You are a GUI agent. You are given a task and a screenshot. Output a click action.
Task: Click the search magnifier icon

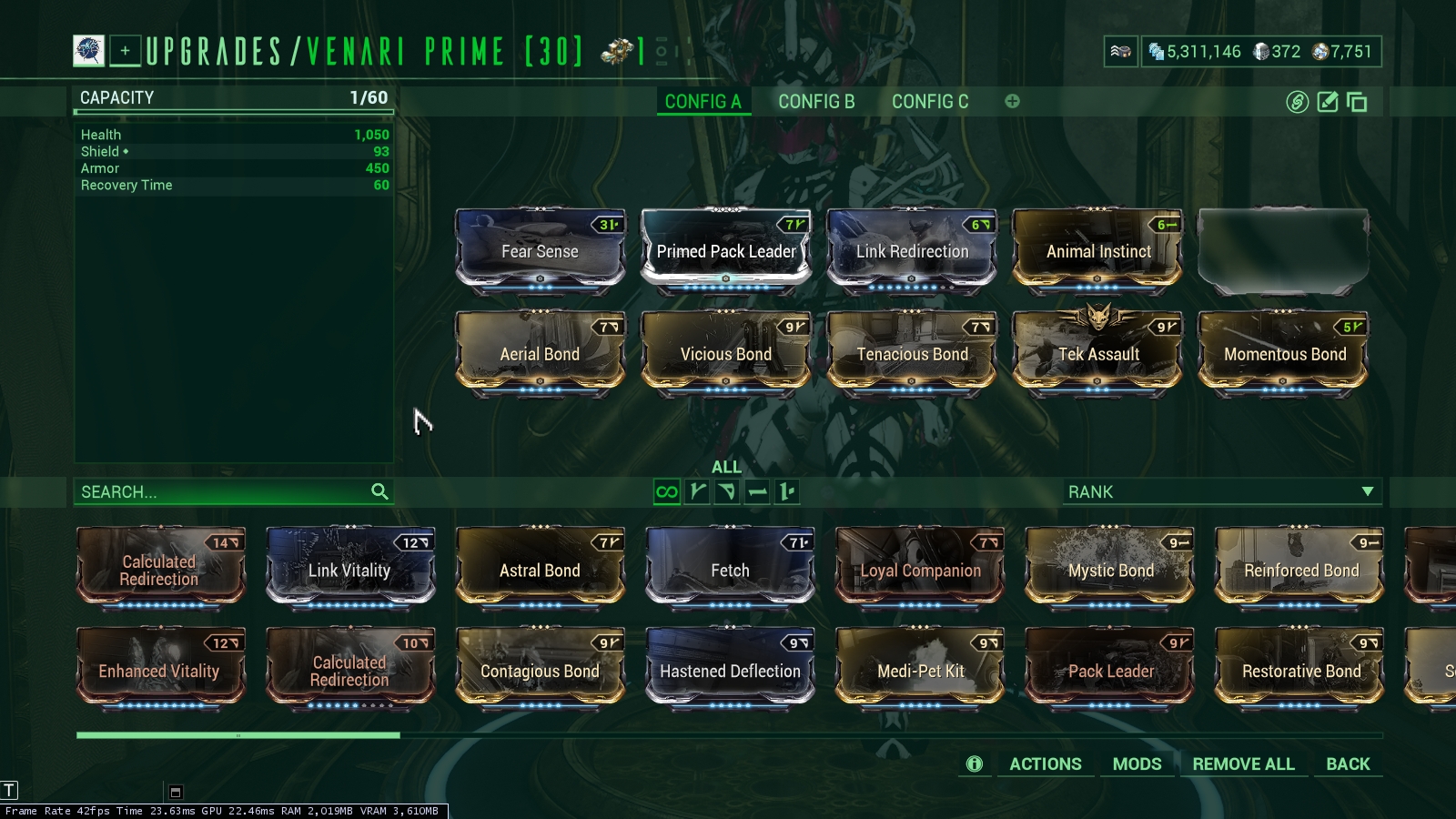379,491
